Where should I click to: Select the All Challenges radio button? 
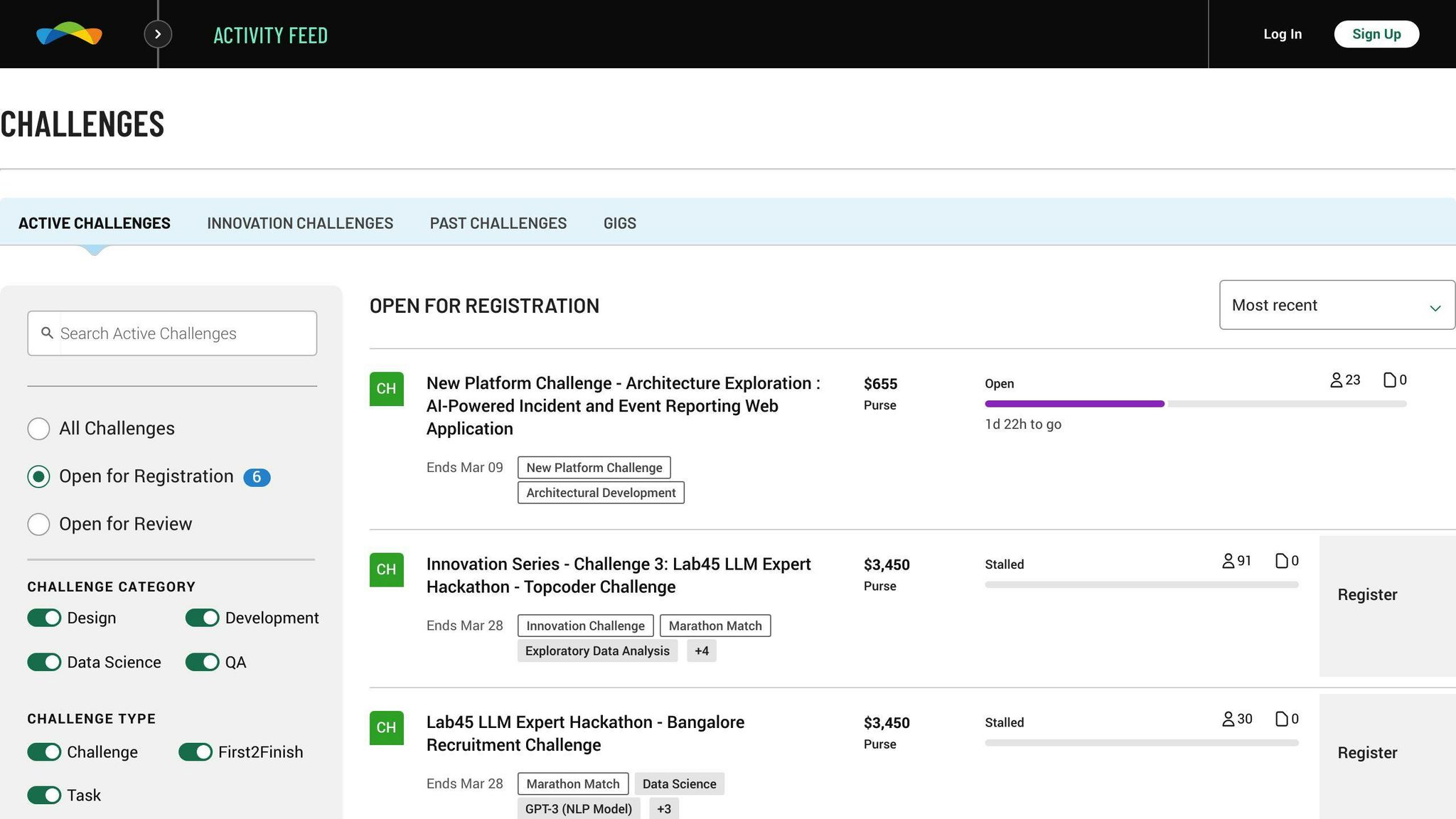(x=38, y=429)
